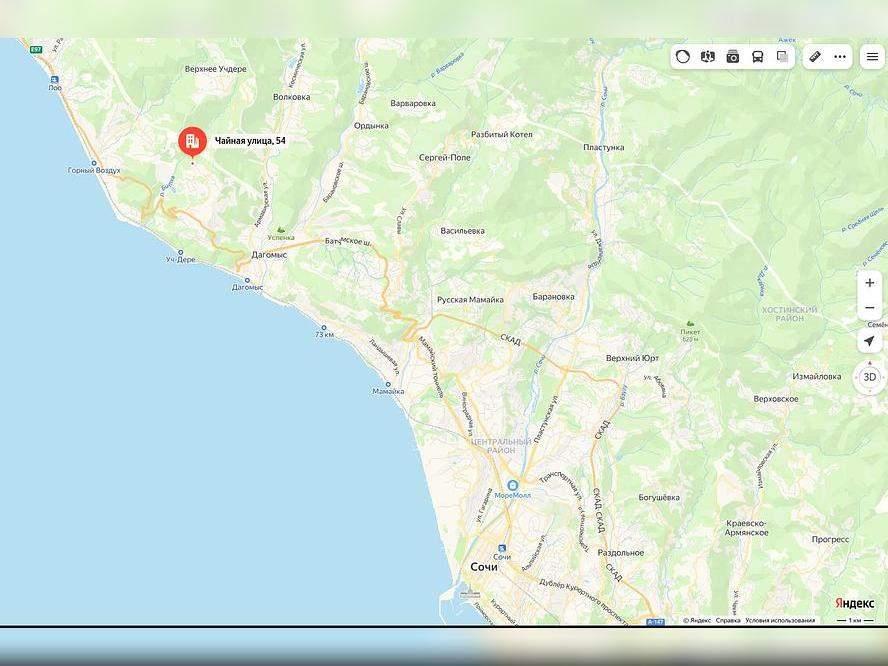Switch to 3D tilt view

click(870, 377)
